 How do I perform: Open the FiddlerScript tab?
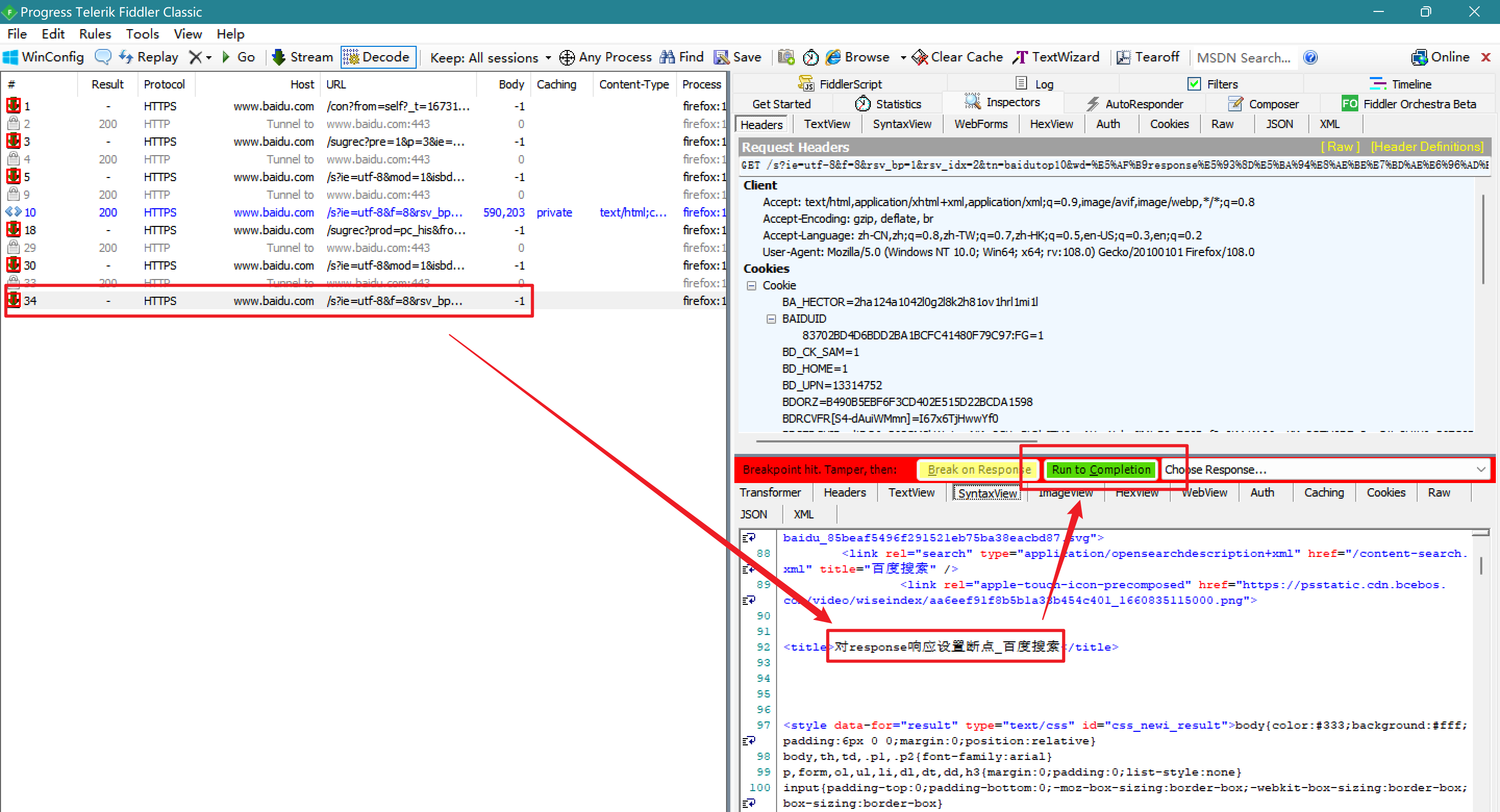coord(839,84)
